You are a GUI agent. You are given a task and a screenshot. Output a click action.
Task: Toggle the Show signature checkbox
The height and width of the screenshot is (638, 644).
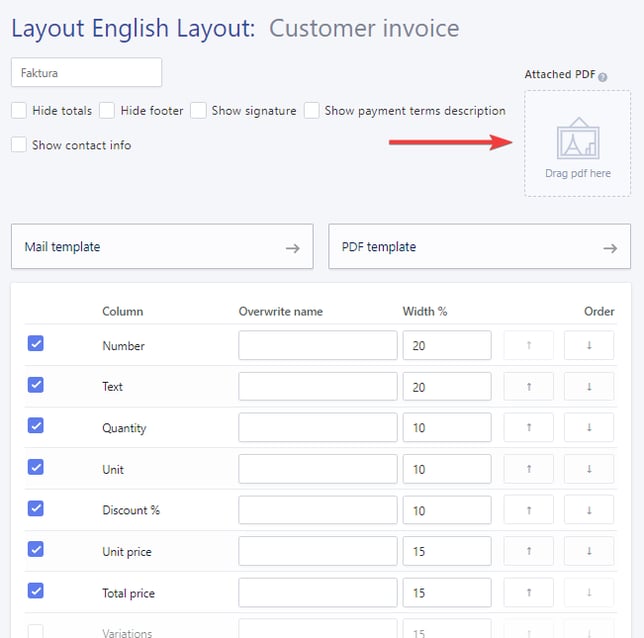pyautogui.click(x=199, y=111)
